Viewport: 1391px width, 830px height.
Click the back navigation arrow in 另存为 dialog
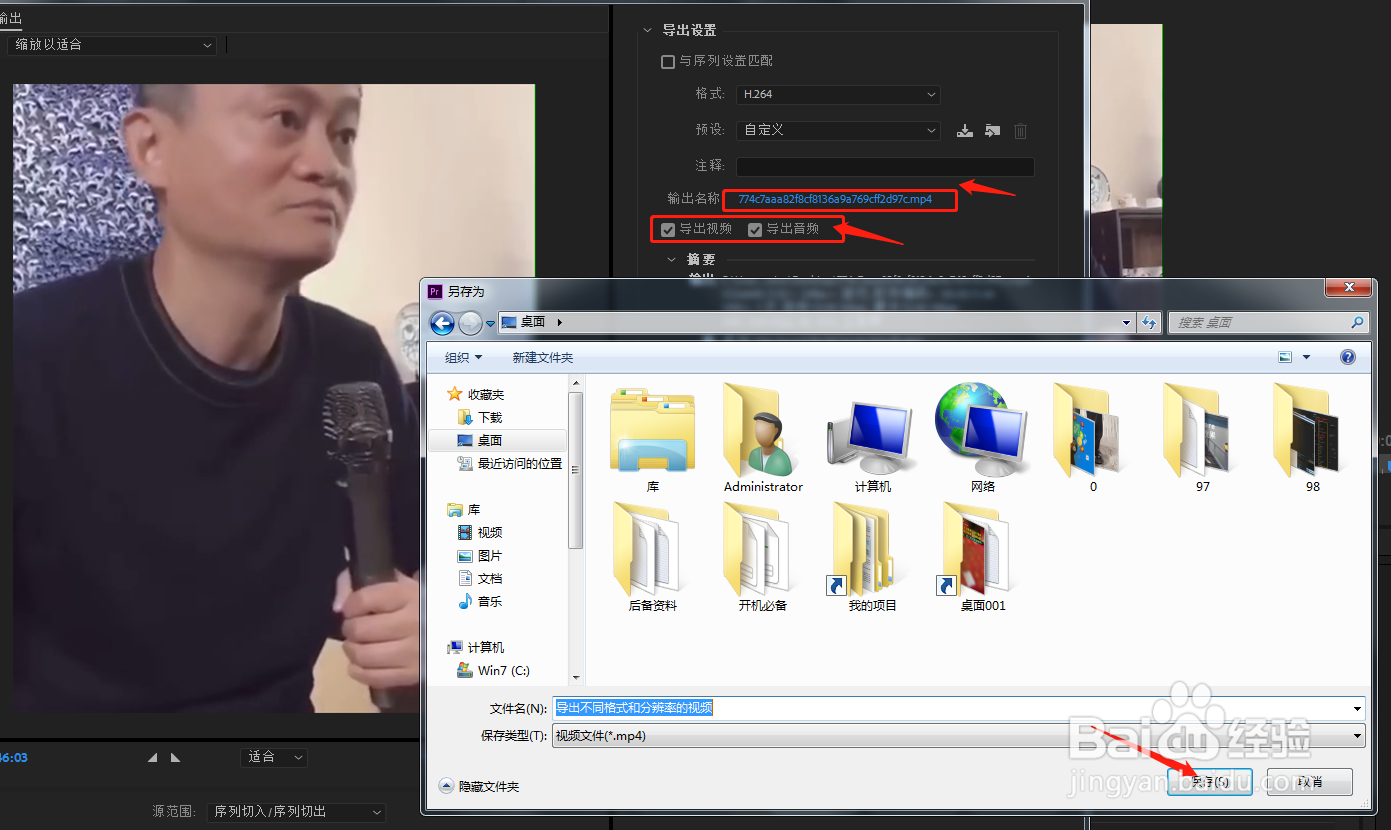point(441,322)
